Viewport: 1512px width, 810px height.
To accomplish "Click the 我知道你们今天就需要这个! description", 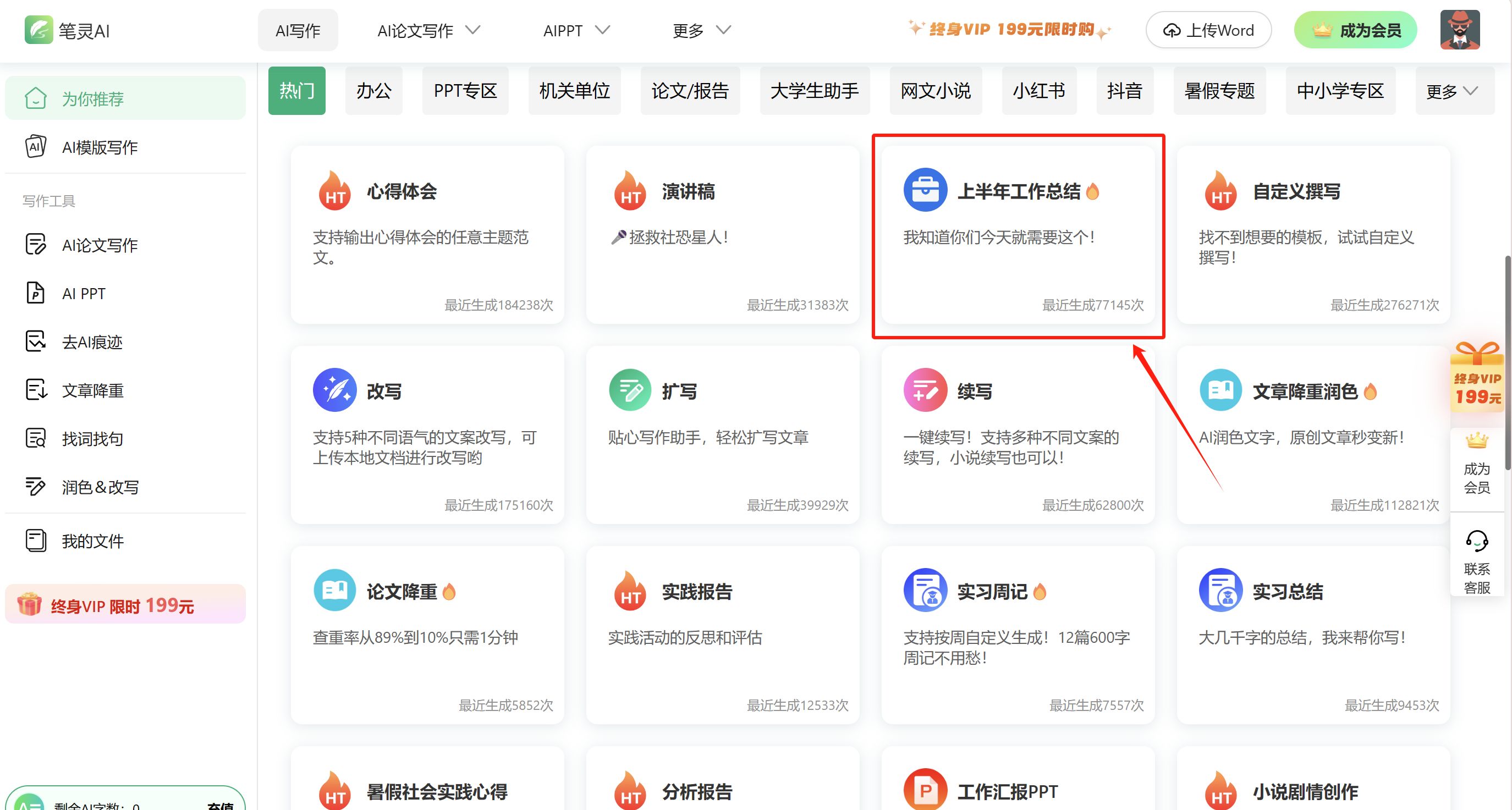I will [999, 237].
